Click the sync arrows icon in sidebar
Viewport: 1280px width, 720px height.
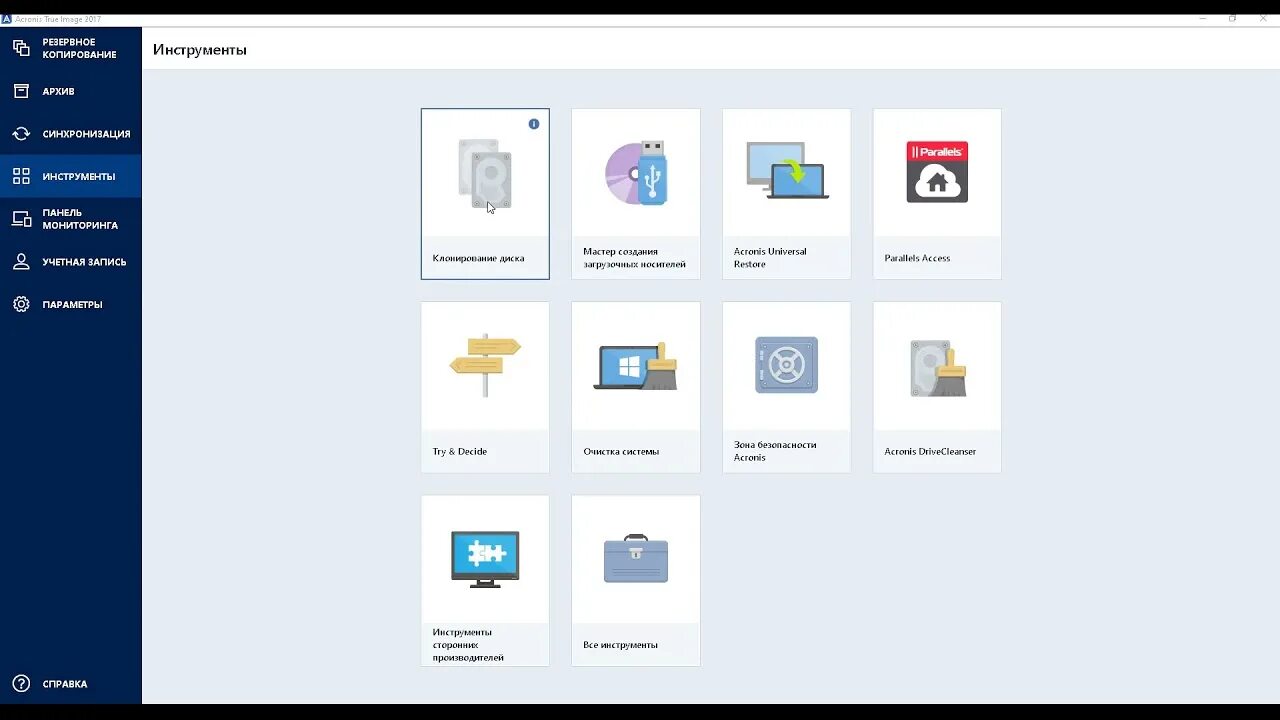pyautogui.click(x=21, y=134)
